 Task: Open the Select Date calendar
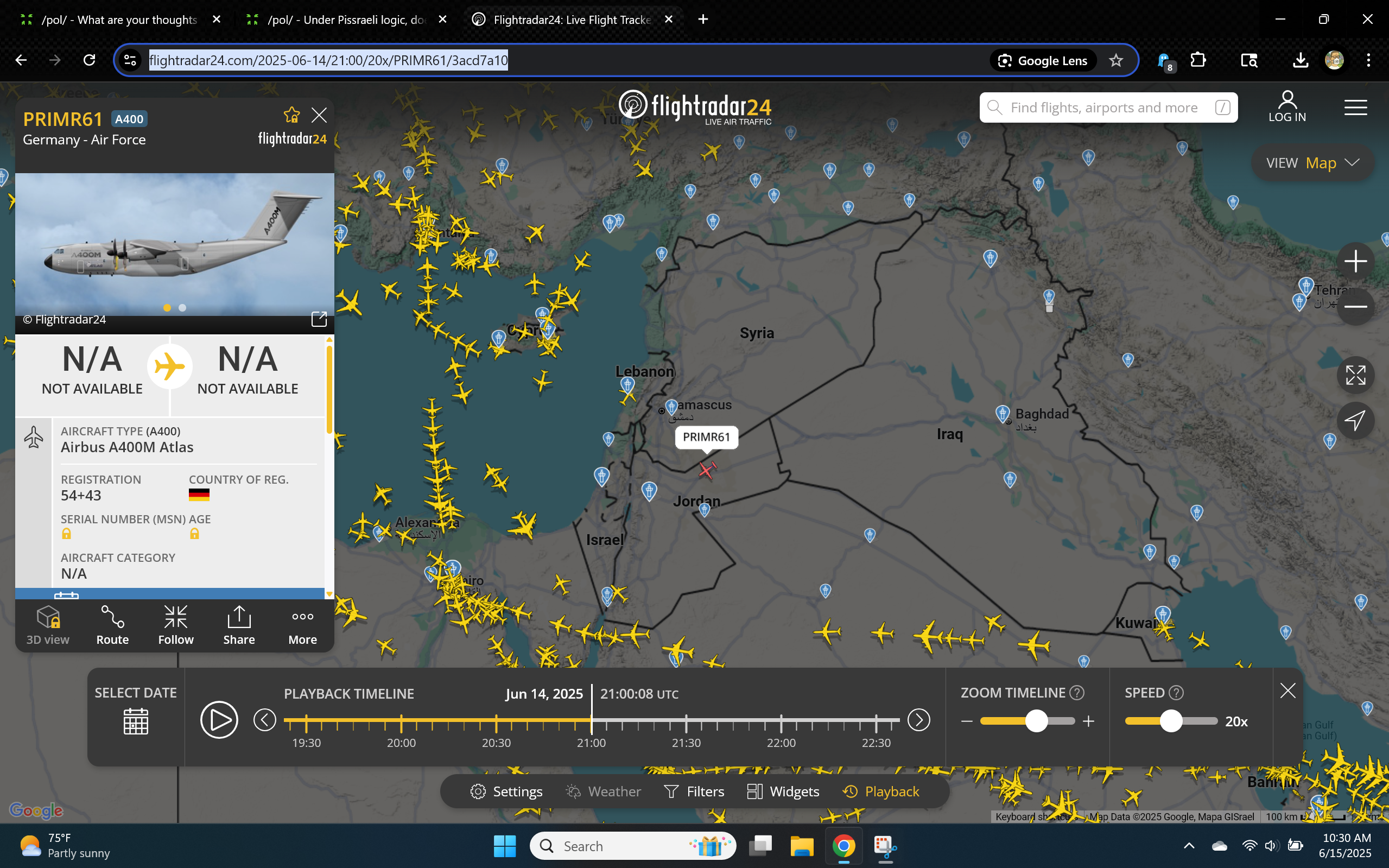click(x=136, y=721)
